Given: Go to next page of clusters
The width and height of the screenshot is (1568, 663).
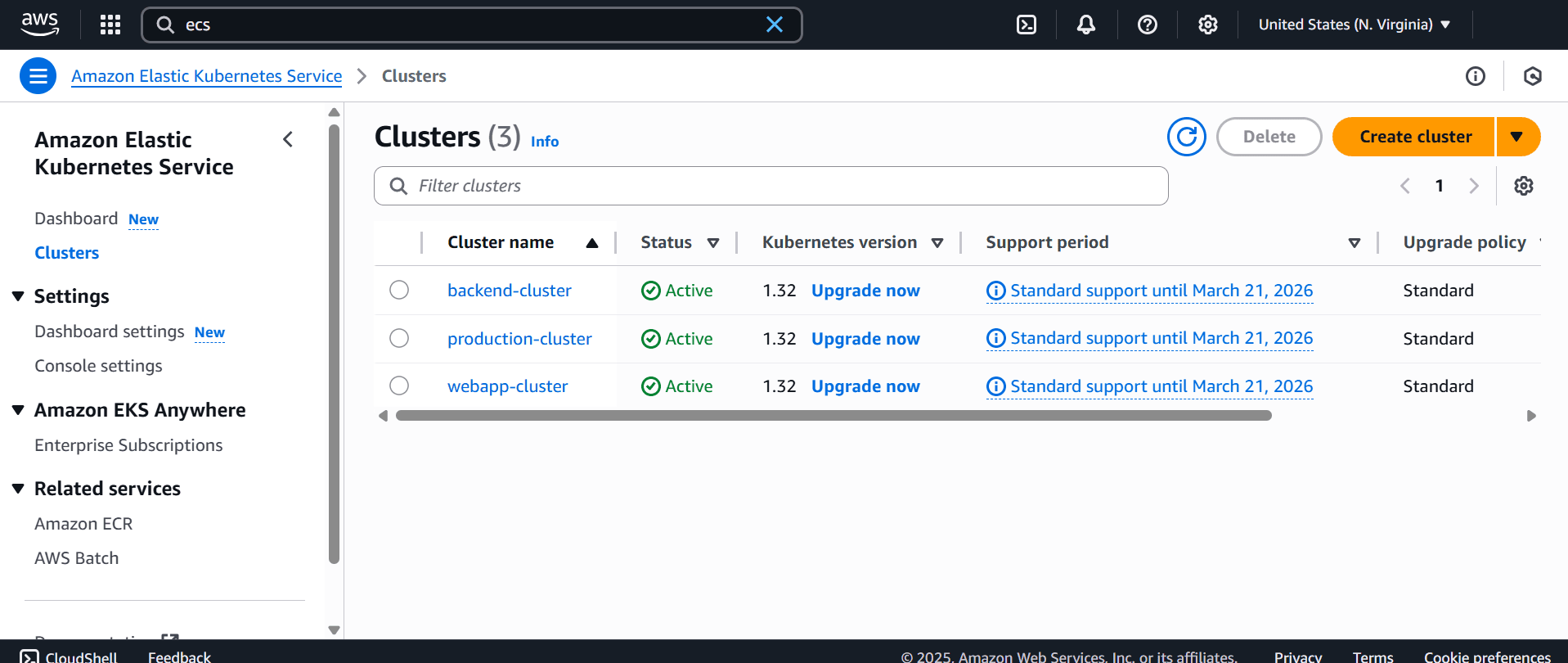Looking at the screenshot, I should point(1474,186).
